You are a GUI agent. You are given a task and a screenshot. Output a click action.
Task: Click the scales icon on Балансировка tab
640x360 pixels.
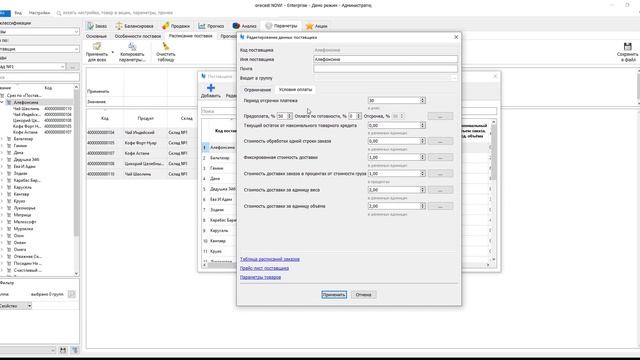coord(119,26)
